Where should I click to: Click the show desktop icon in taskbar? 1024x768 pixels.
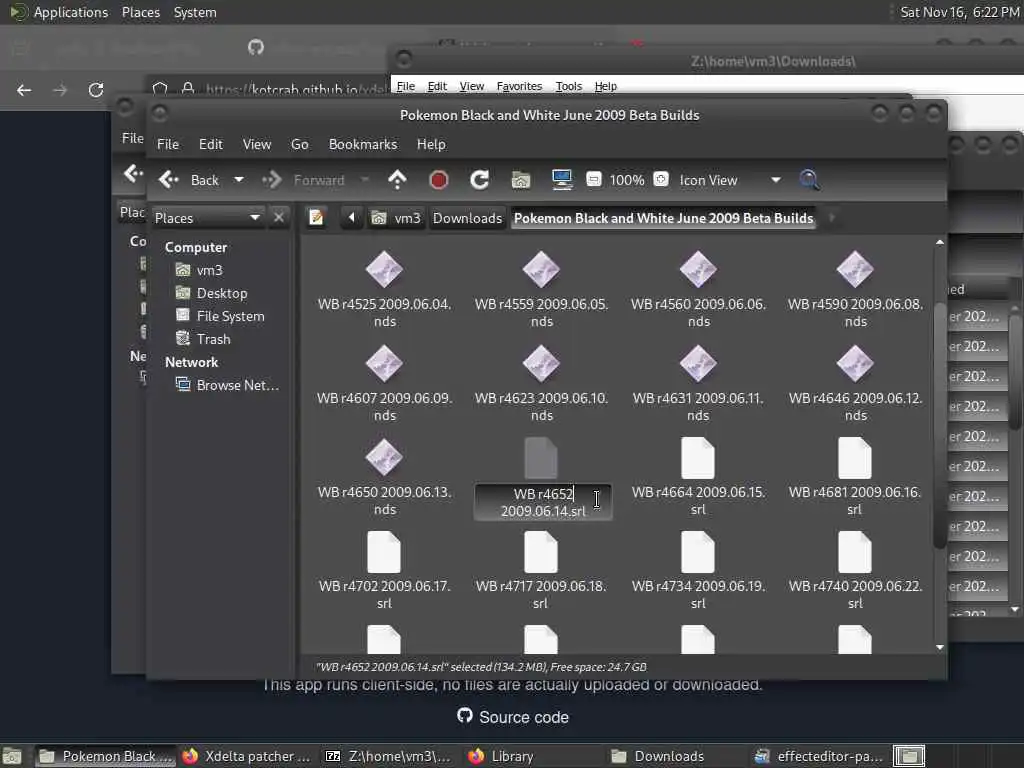tap(12, 756)
